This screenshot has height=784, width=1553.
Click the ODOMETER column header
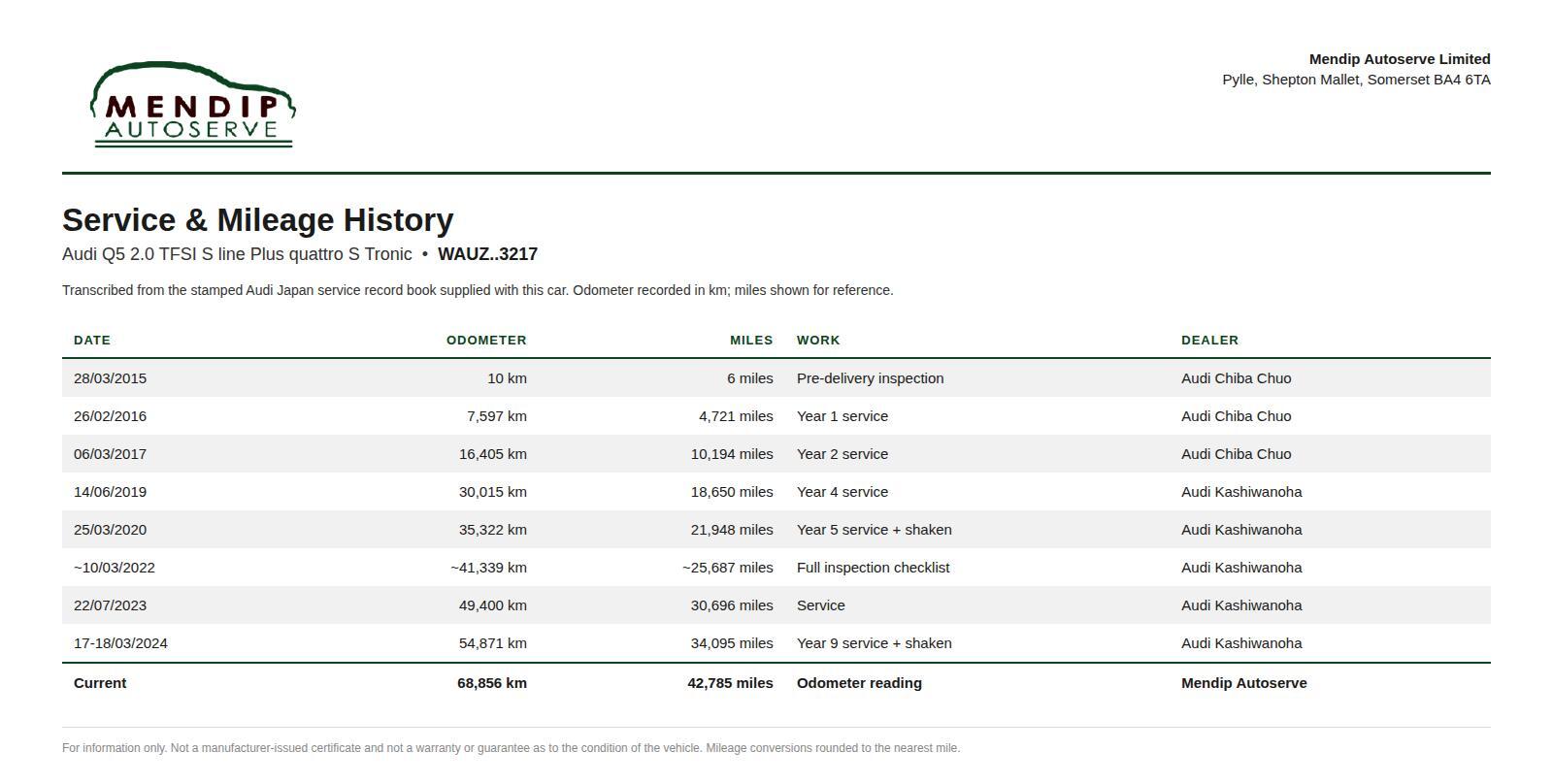pos(486,341)
